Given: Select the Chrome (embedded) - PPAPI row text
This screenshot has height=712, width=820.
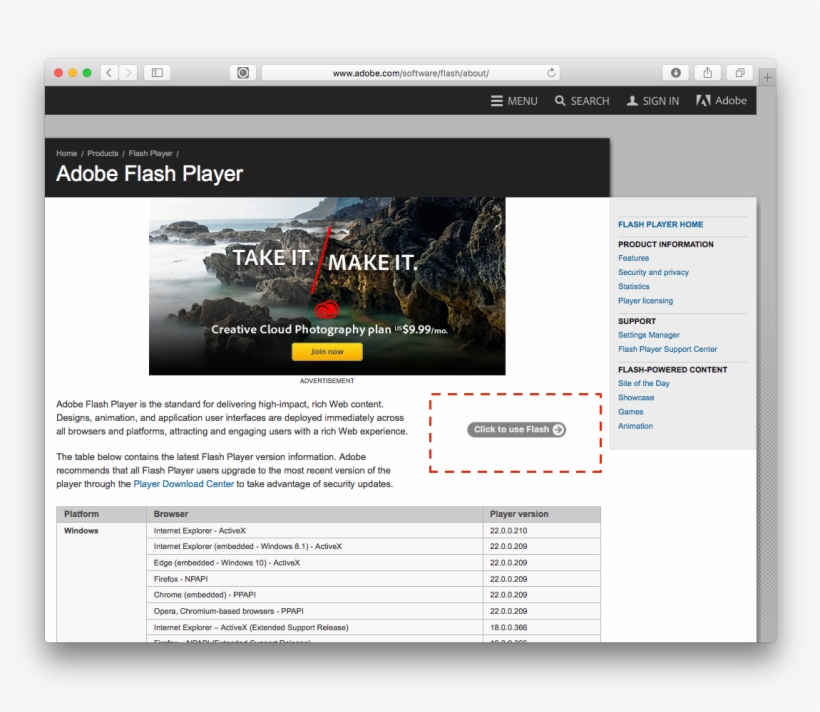Looking at the screenshot, I should point(205,595).
